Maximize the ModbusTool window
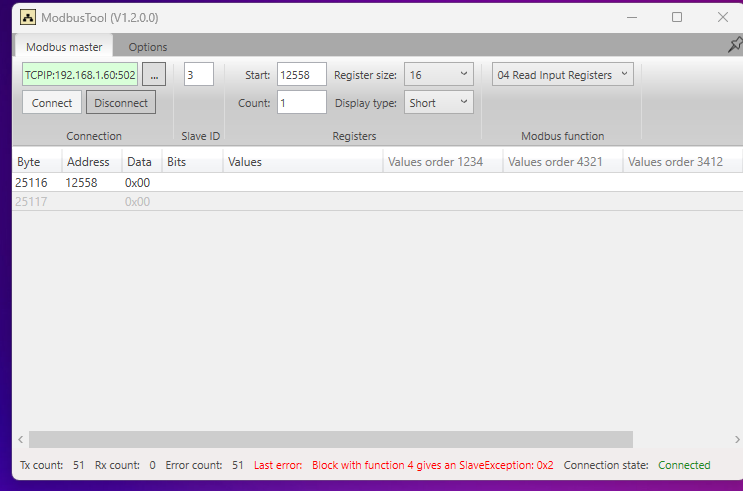Image resolution: width=743 pixels, height=491 pixels. (677, 18)
